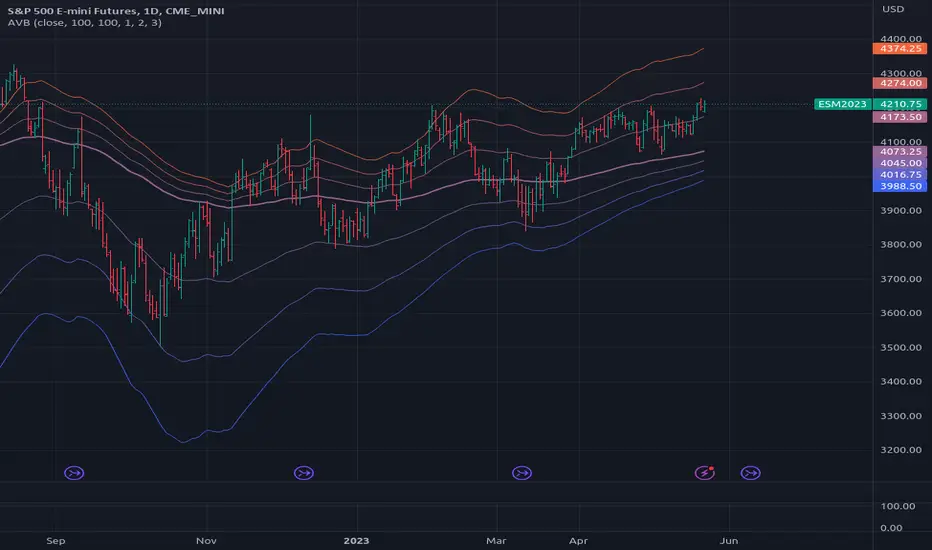Screen dimensions: 932x550
Task: Select the 4210.75 current price tag
Action: click(900, 104)
